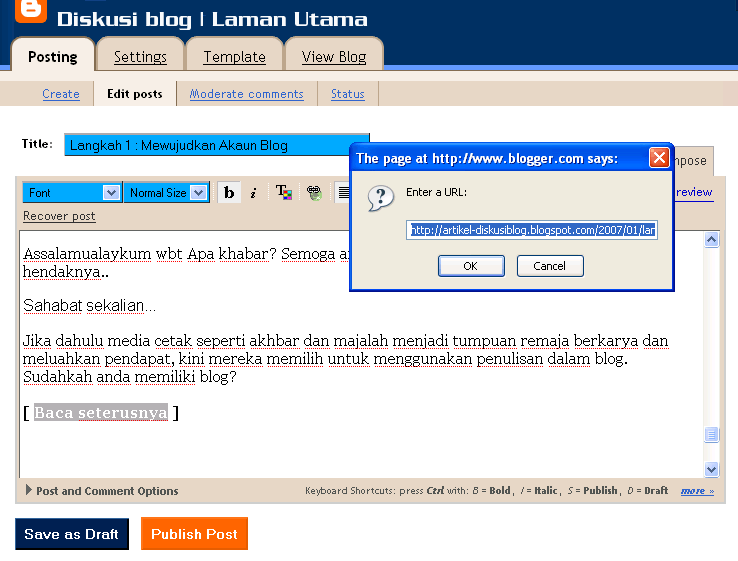This screenshot has width=738, height=561.
Task: Expand Post and Comment Options
Action: click(x=102, y=491)
